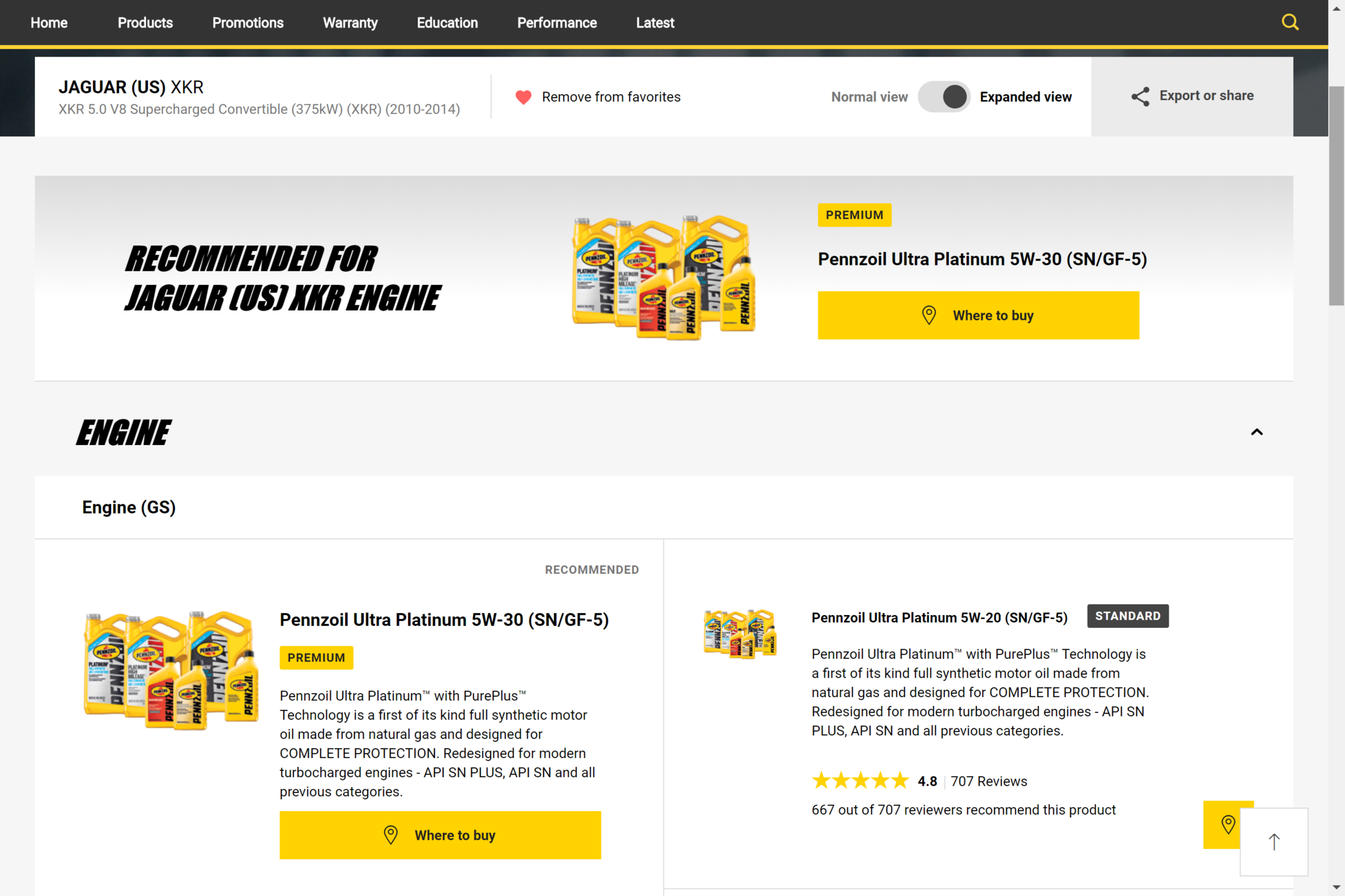The height and width of the screenshot is (896, 1345).
Task: Click the PREMIUM badge in the recommended banner
Action: (x=854, y=215)
